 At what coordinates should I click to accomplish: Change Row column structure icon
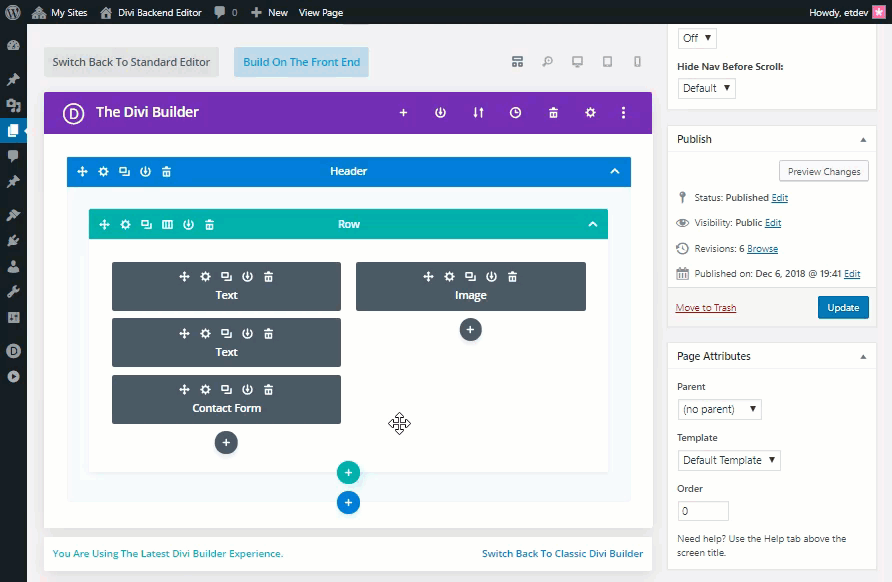click(167, 225)
